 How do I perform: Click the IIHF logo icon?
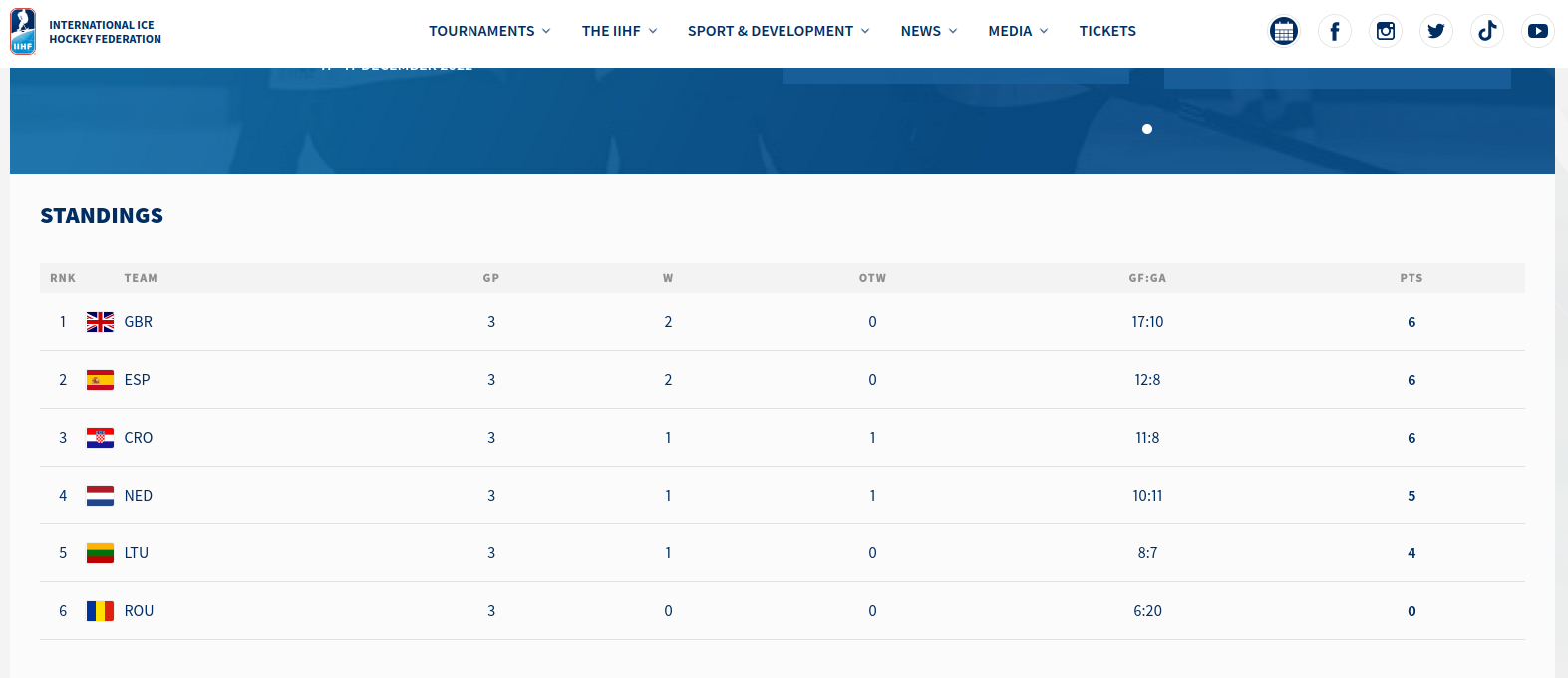click(23, 31)
